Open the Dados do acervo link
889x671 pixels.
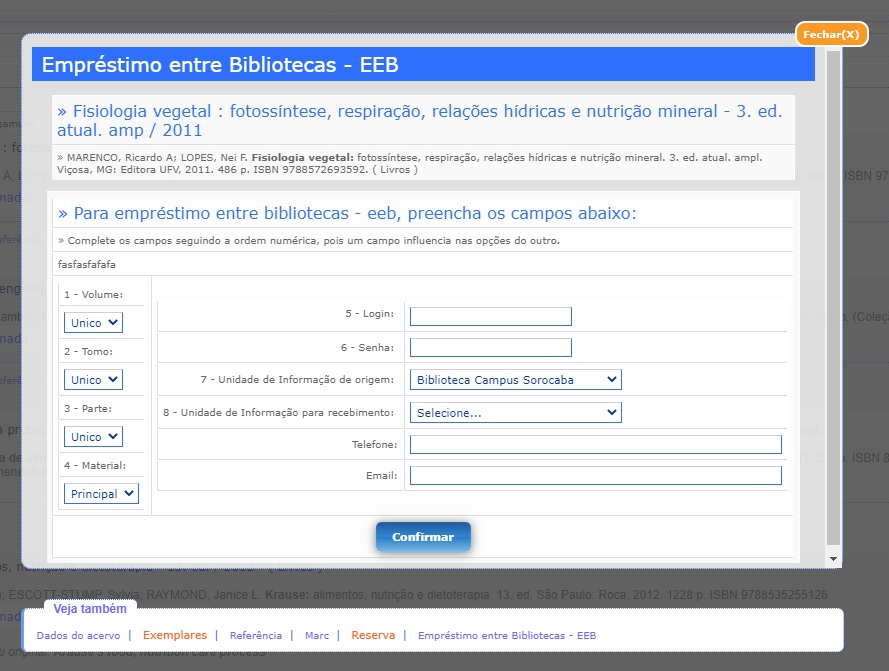point(78,635)
